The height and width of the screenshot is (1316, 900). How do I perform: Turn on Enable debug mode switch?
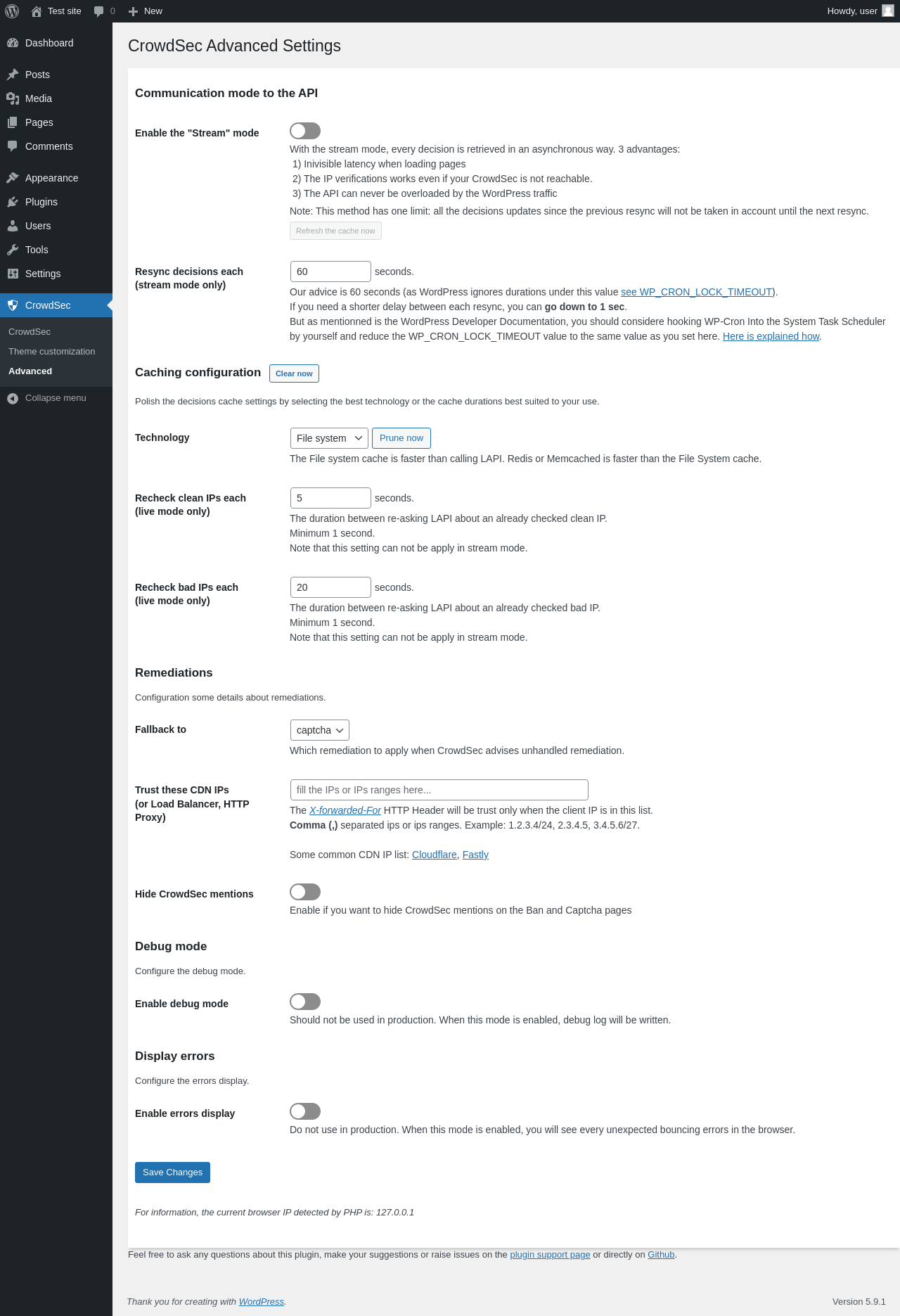click(305, 1002)
